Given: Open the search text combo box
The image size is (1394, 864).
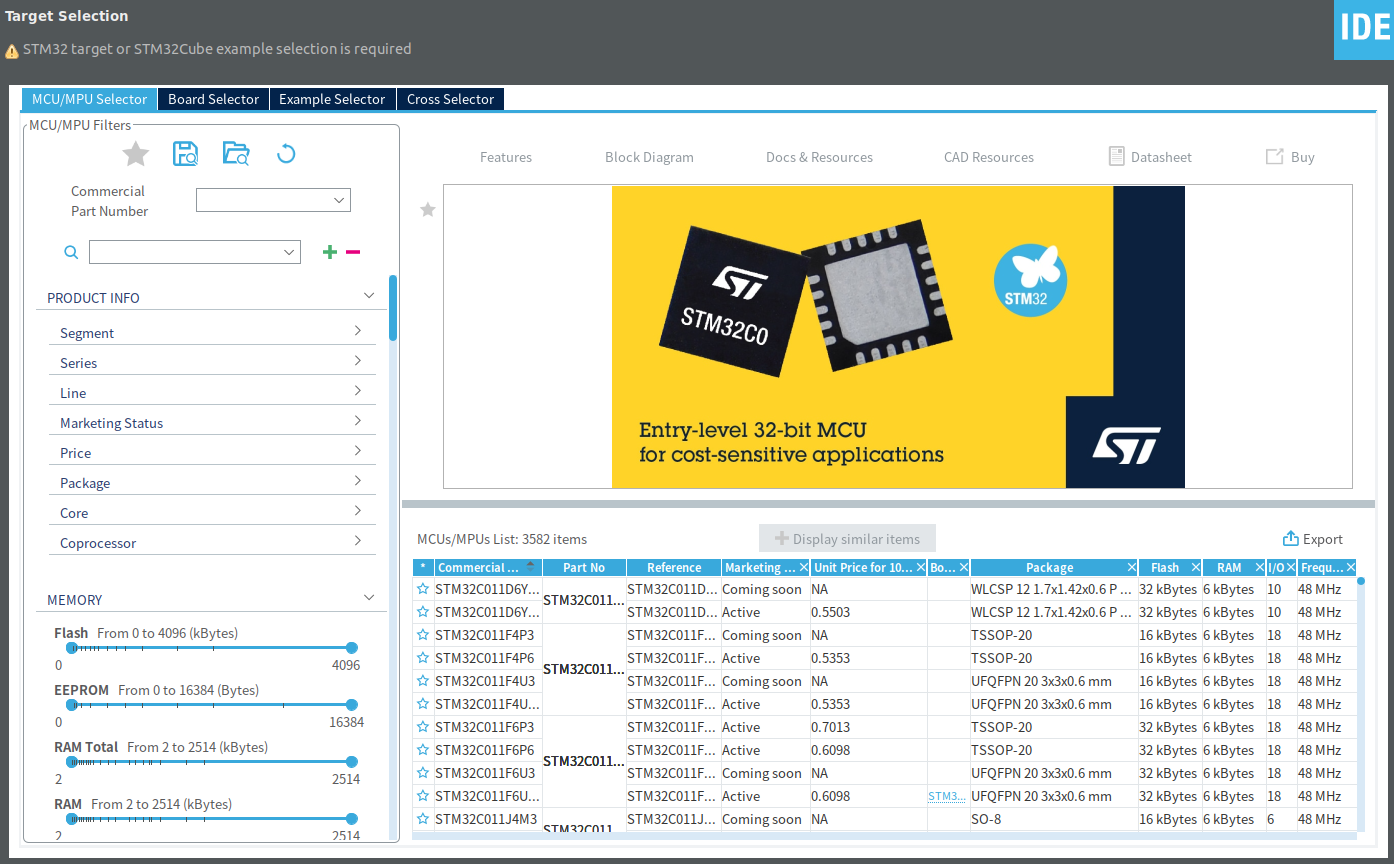Looking at the screenshot, I should (x=195, y=252).
